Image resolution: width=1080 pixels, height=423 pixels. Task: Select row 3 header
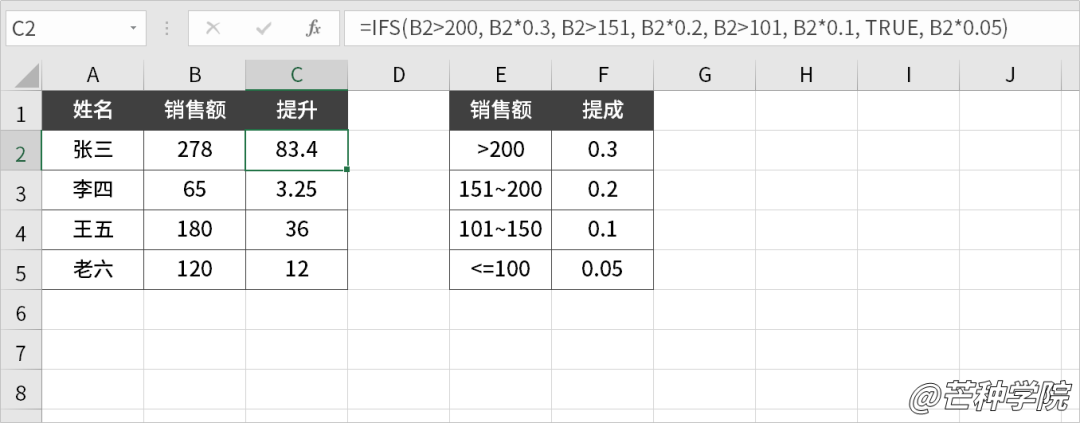(20, 190)
